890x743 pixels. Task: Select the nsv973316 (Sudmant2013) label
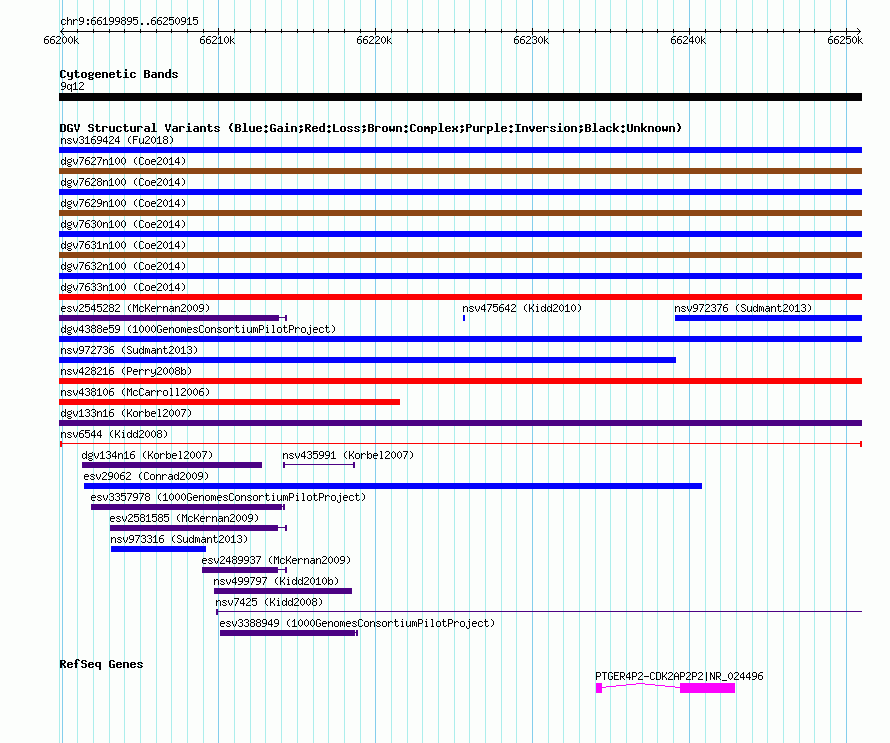179,539
